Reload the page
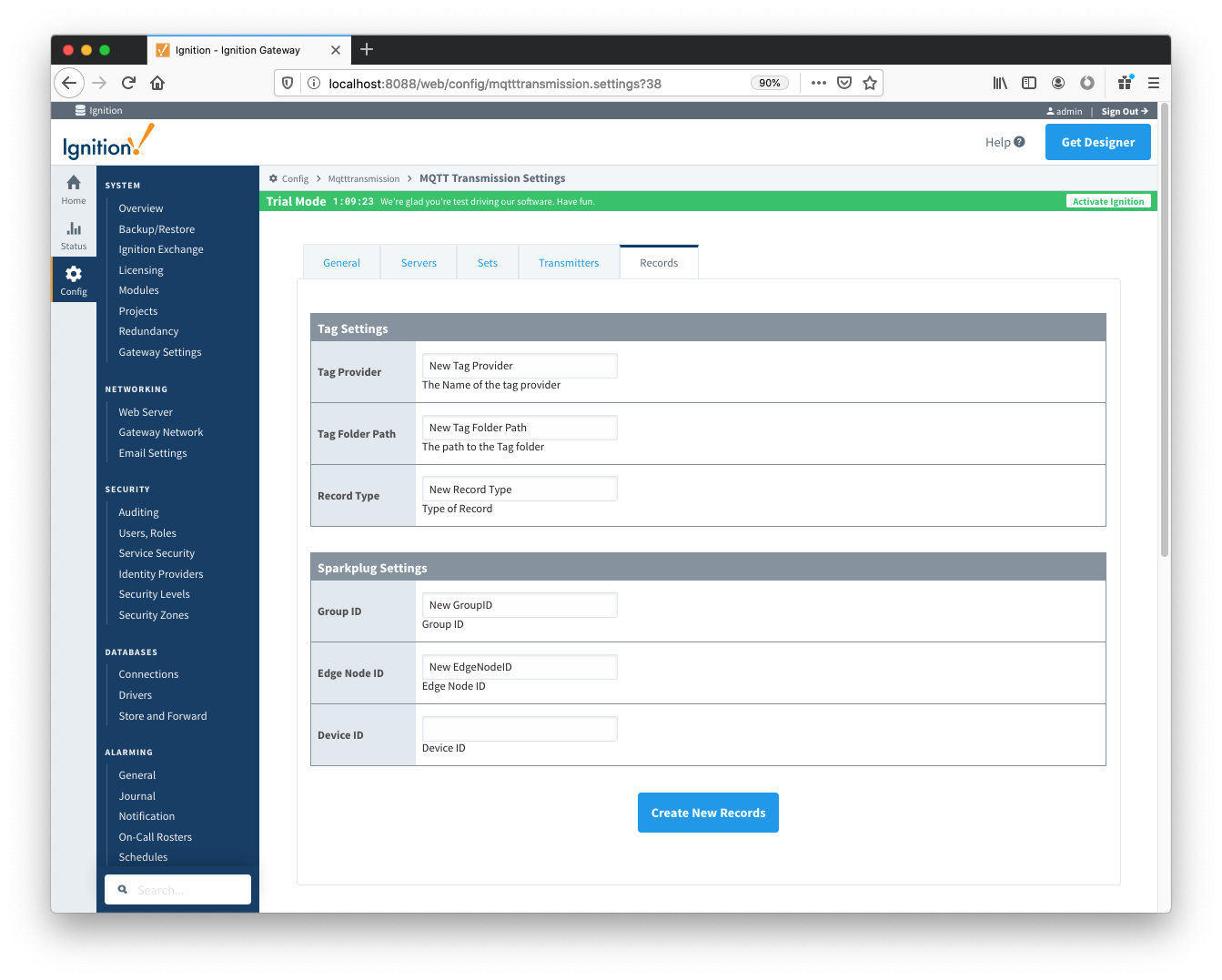This screenshot has width=1222, height=980. click(128, 83)
